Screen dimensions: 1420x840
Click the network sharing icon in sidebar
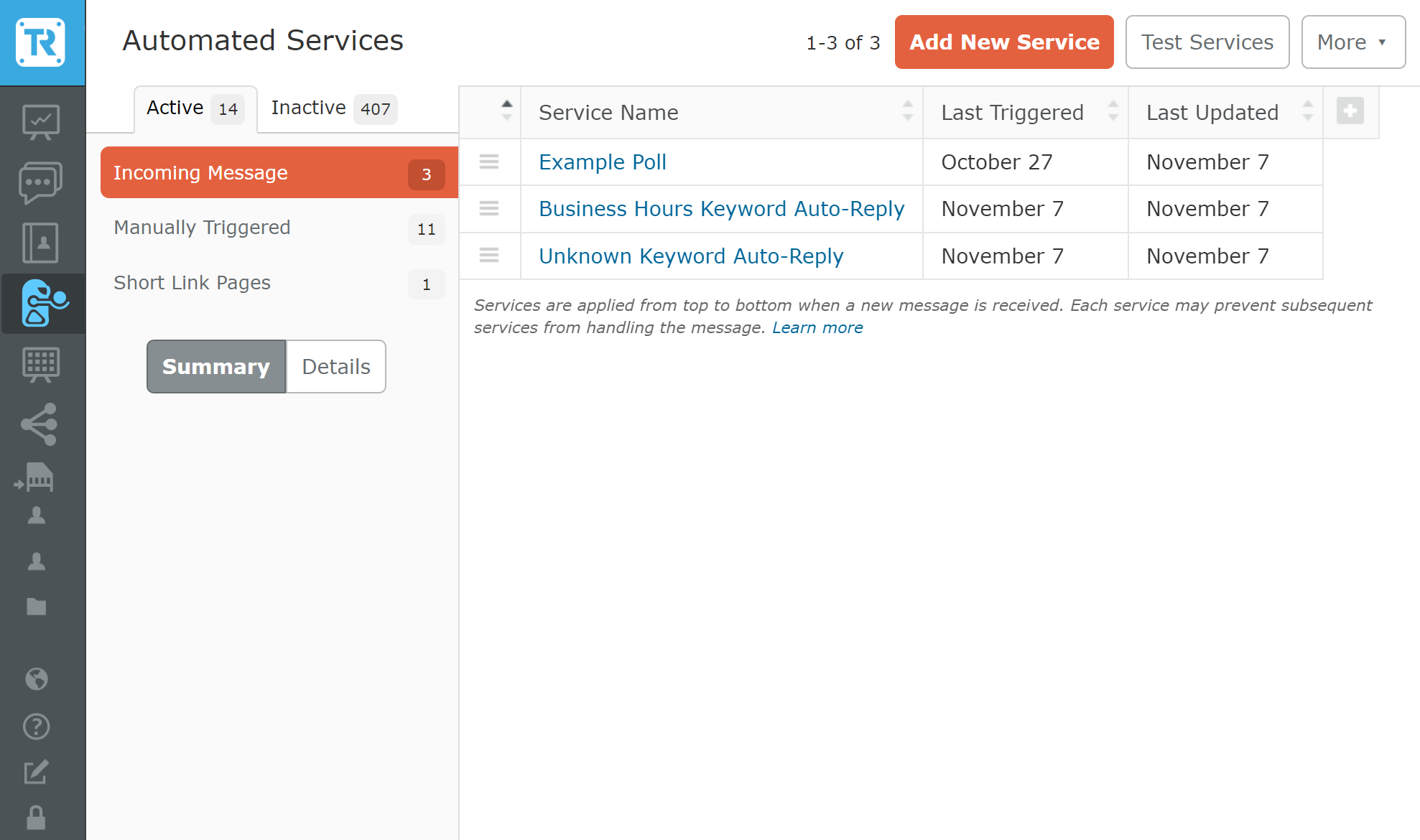pos(41,424)
